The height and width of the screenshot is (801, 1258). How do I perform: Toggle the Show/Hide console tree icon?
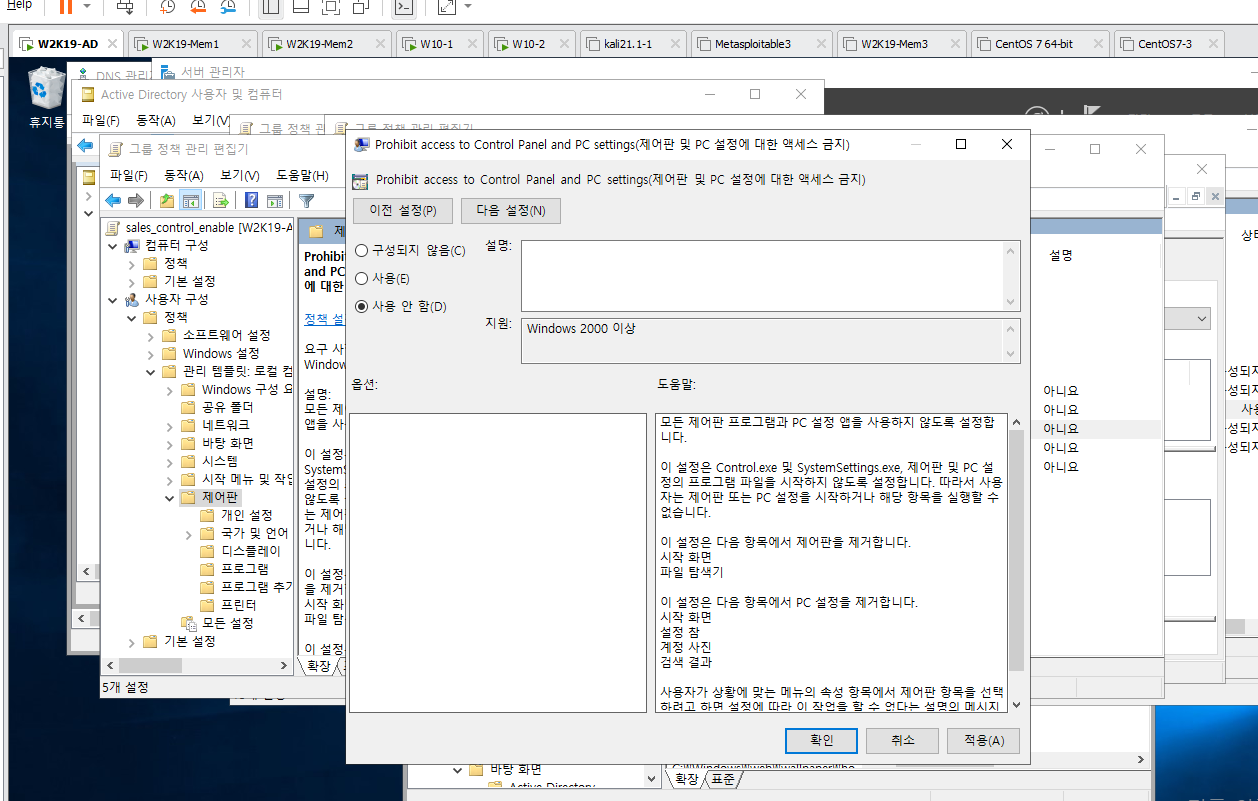pyautogui.click(x=190, y=200)
